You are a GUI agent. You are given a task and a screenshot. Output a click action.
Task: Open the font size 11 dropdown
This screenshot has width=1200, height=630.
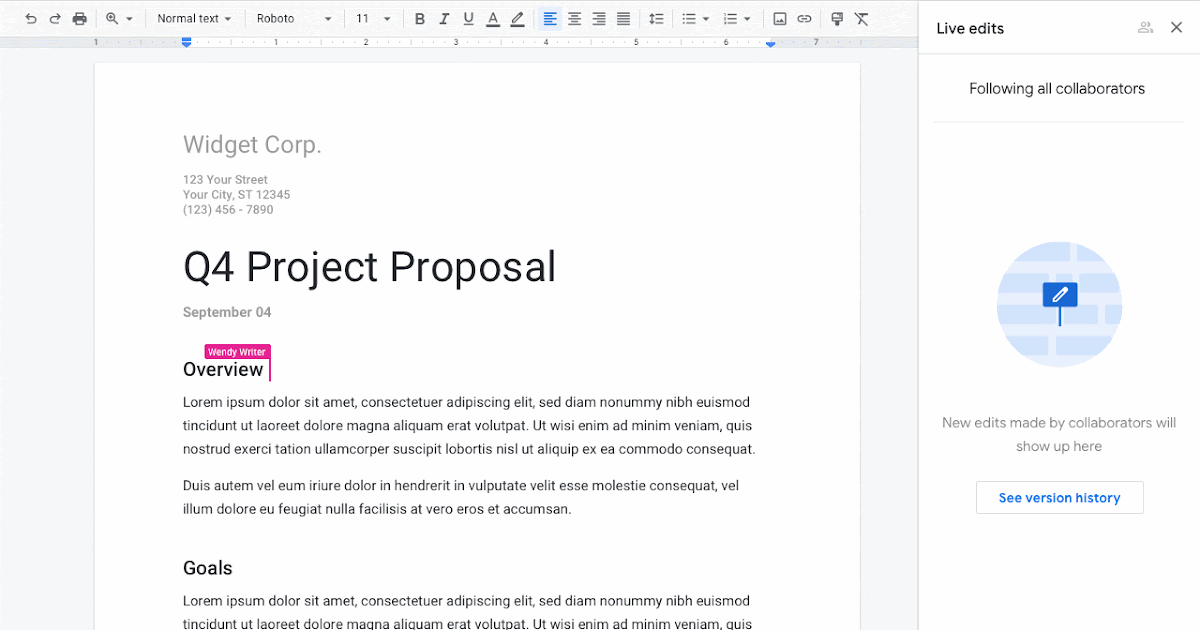(373, 19)
